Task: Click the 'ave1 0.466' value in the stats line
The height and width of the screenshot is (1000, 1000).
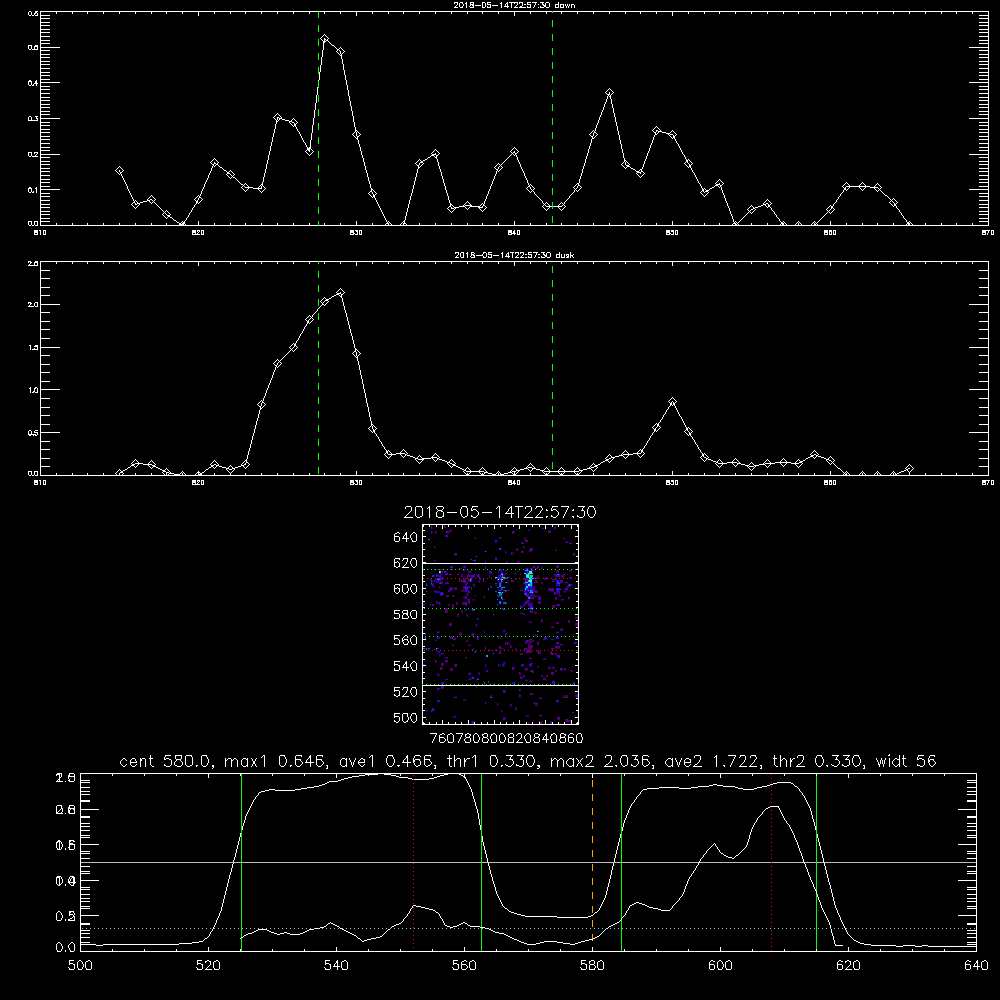Action: click(x=389, y=761)
